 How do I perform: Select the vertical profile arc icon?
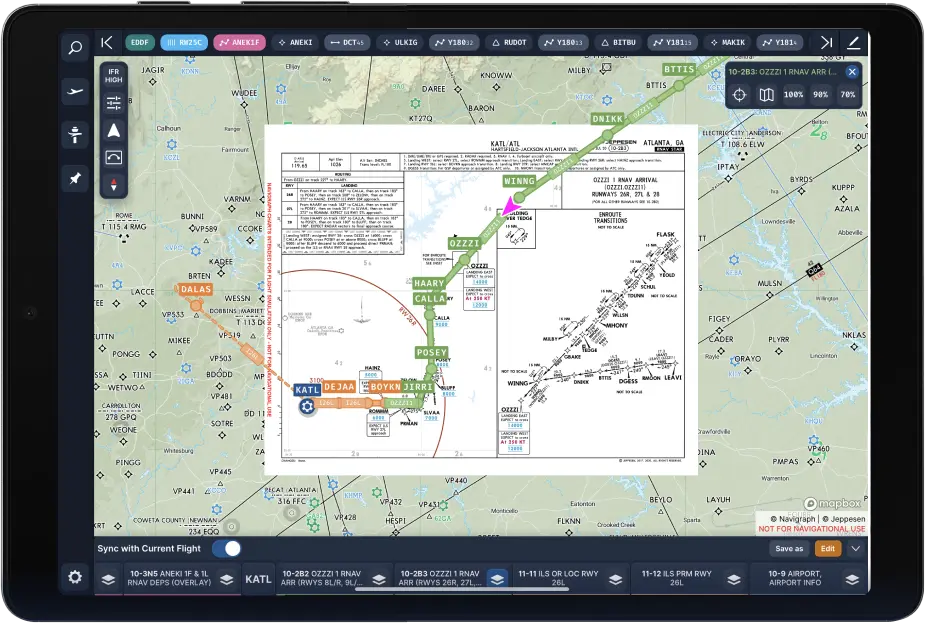pos(113,156)
